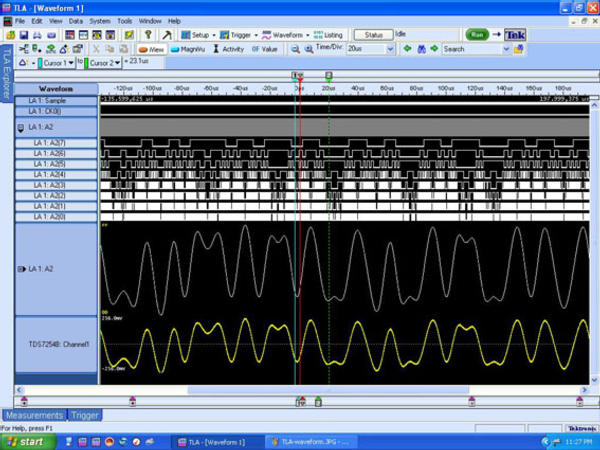
Task: Click the Tek logo icon
Action: 516,34
